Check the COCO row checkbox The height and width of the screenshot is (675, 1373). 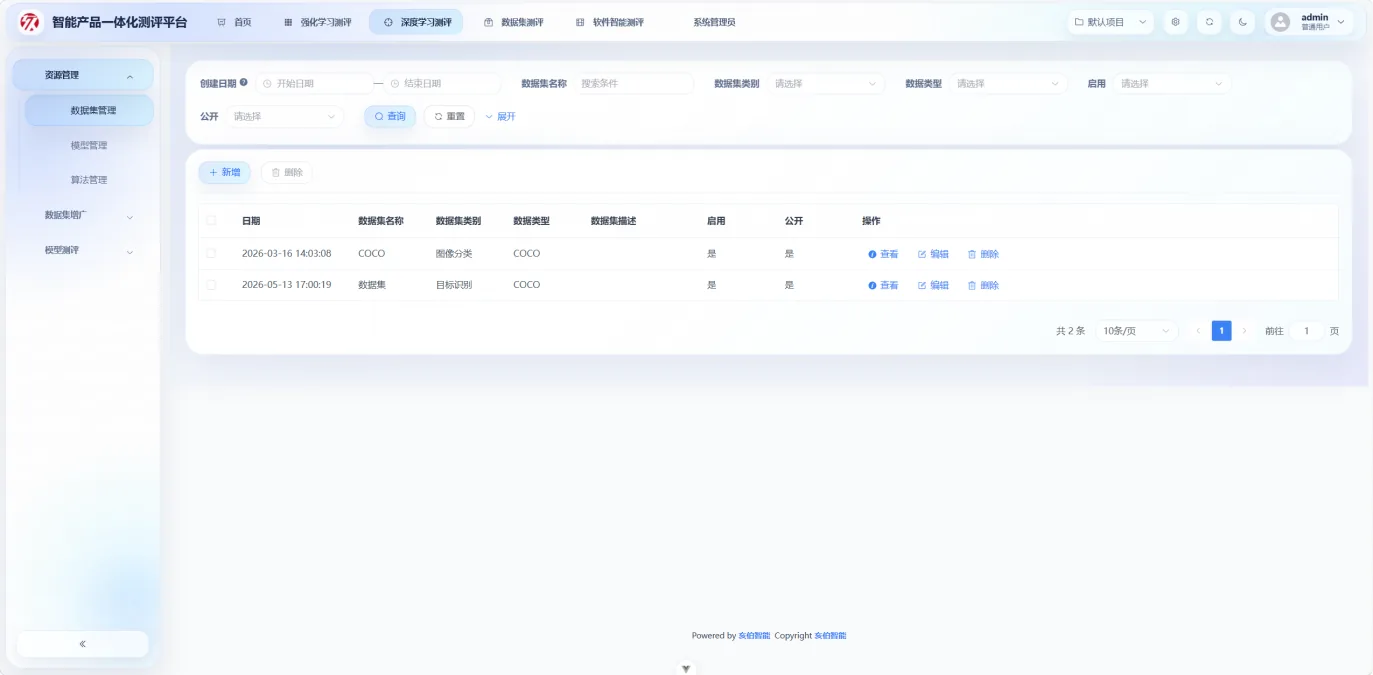(211, 254)
